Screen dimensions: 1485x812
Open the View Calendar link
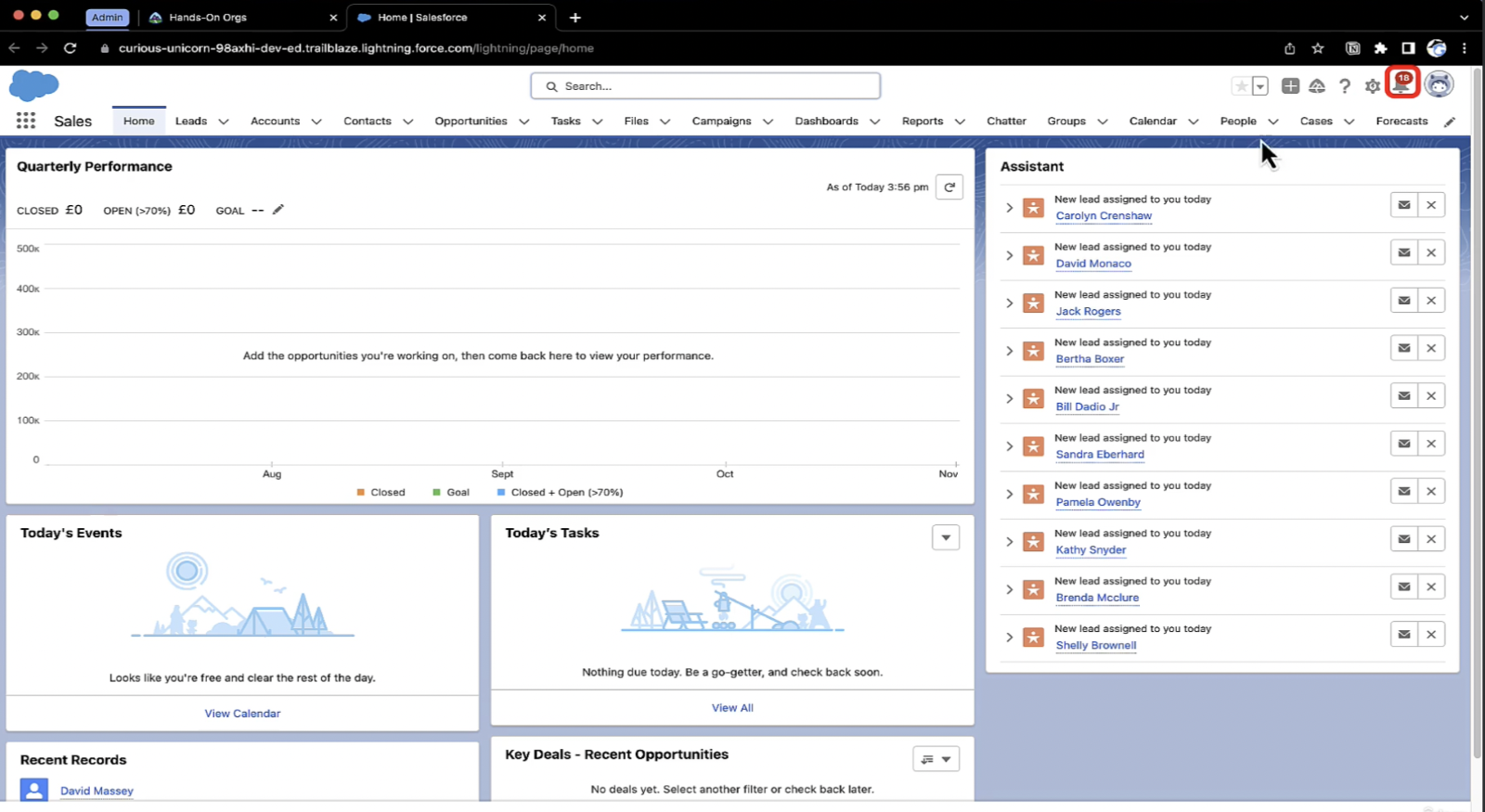(x=242, y=714)
